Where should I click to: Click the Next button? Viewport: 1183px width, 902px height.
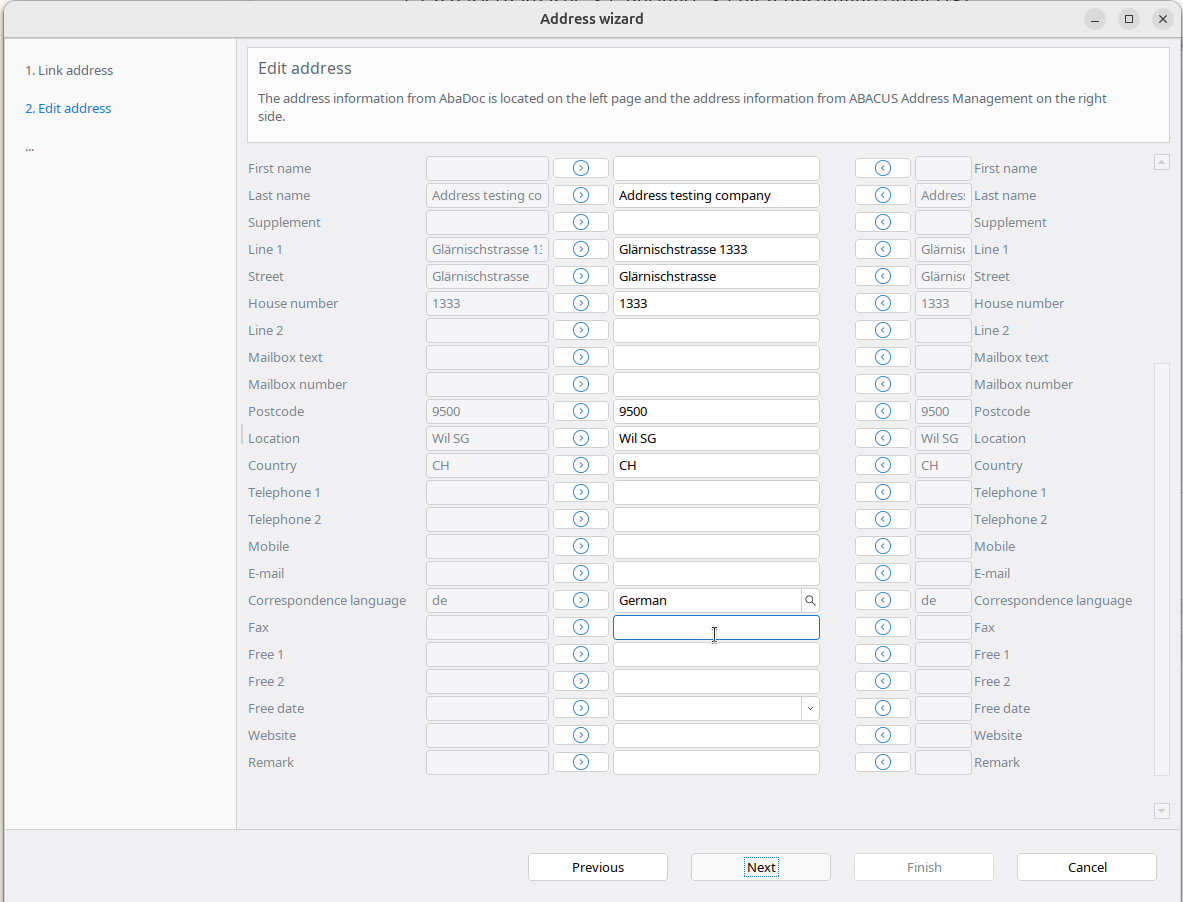click(760, 867)
